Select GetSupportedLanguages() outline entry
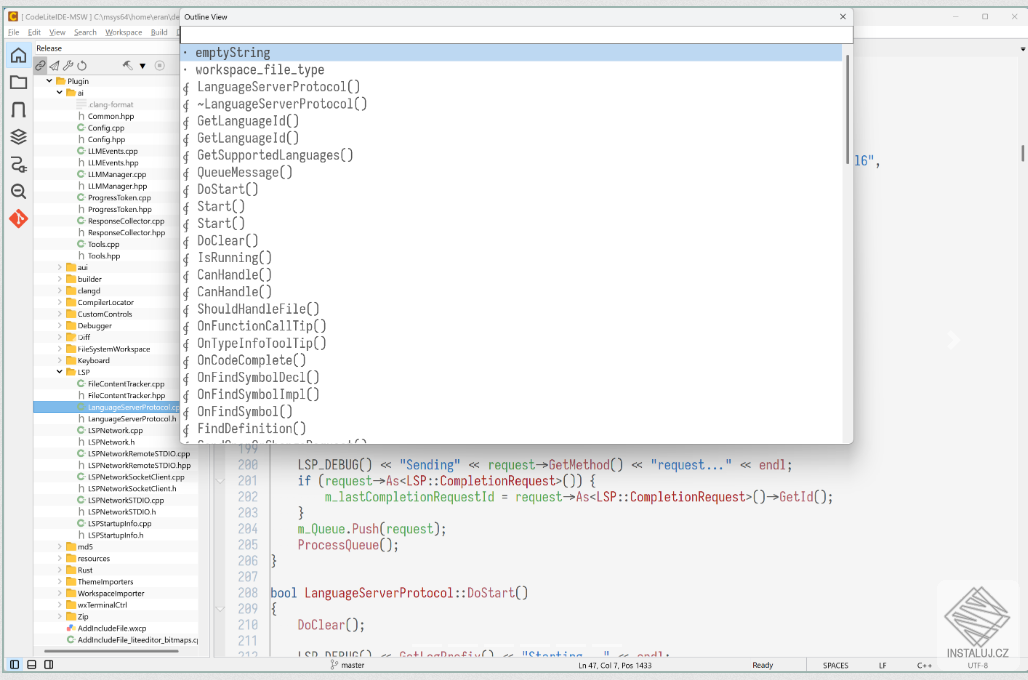 coord(511,155)
